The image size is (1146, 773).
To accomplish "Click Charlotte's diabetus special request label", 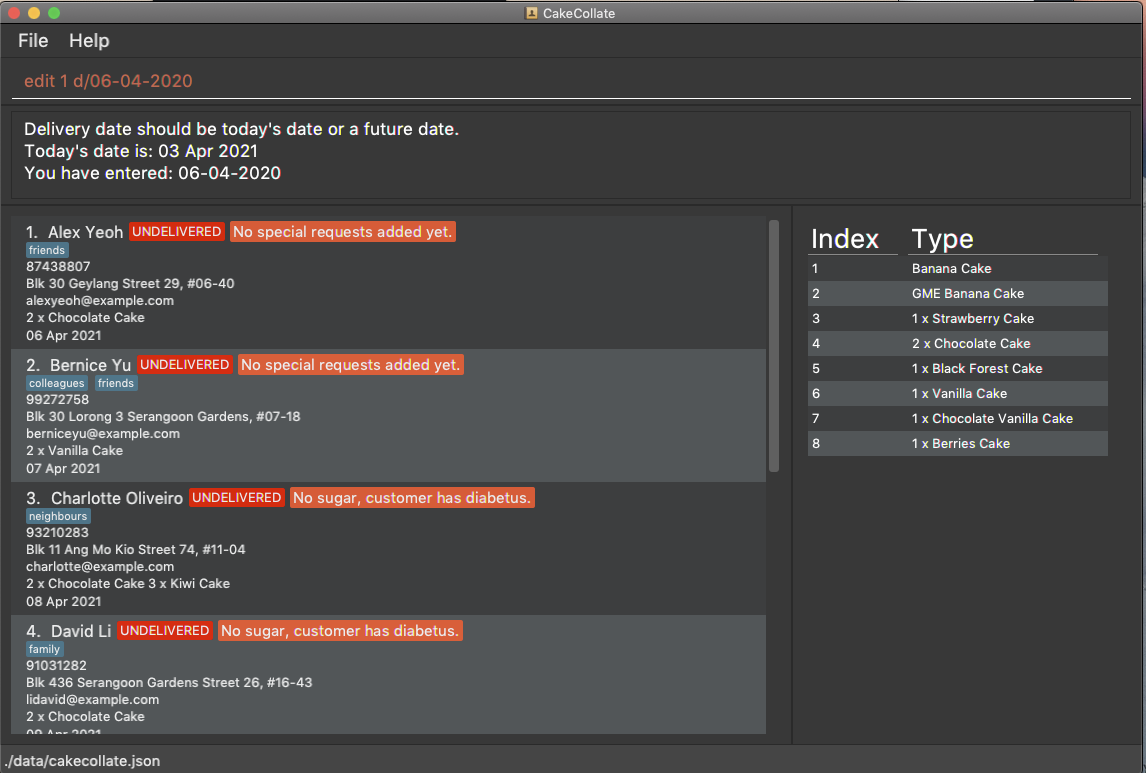I will [x=412, y=498].
